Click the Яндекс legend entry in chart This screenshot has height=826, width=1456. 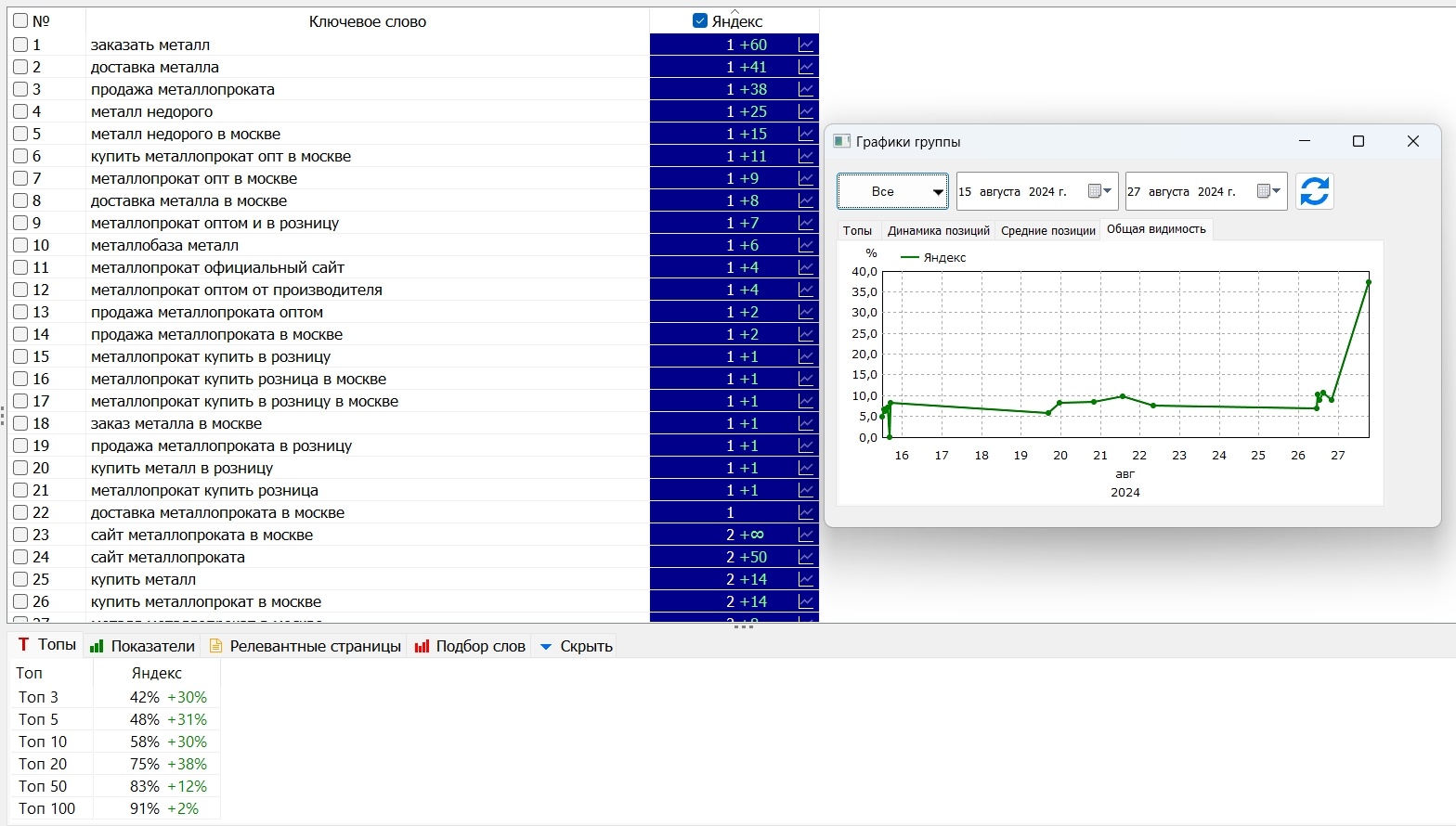pos(933,258)
